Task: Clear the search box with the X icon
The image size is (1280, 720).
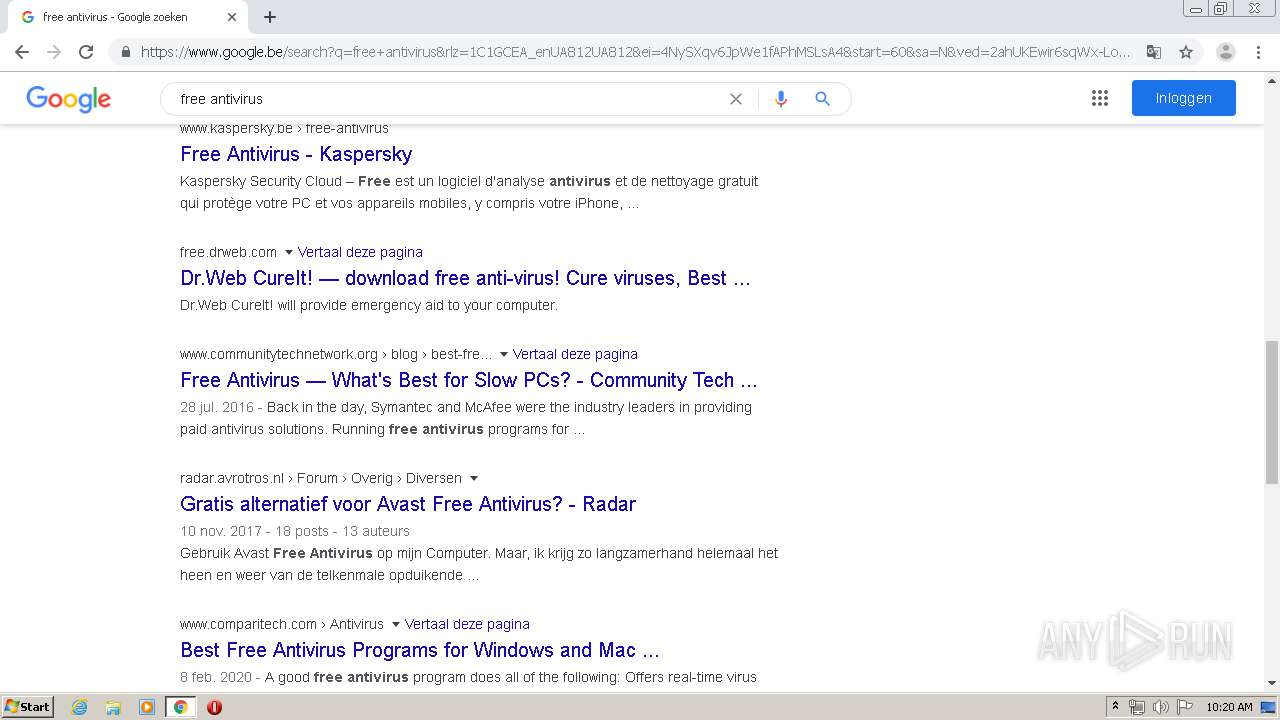Action: click(736, 99)
